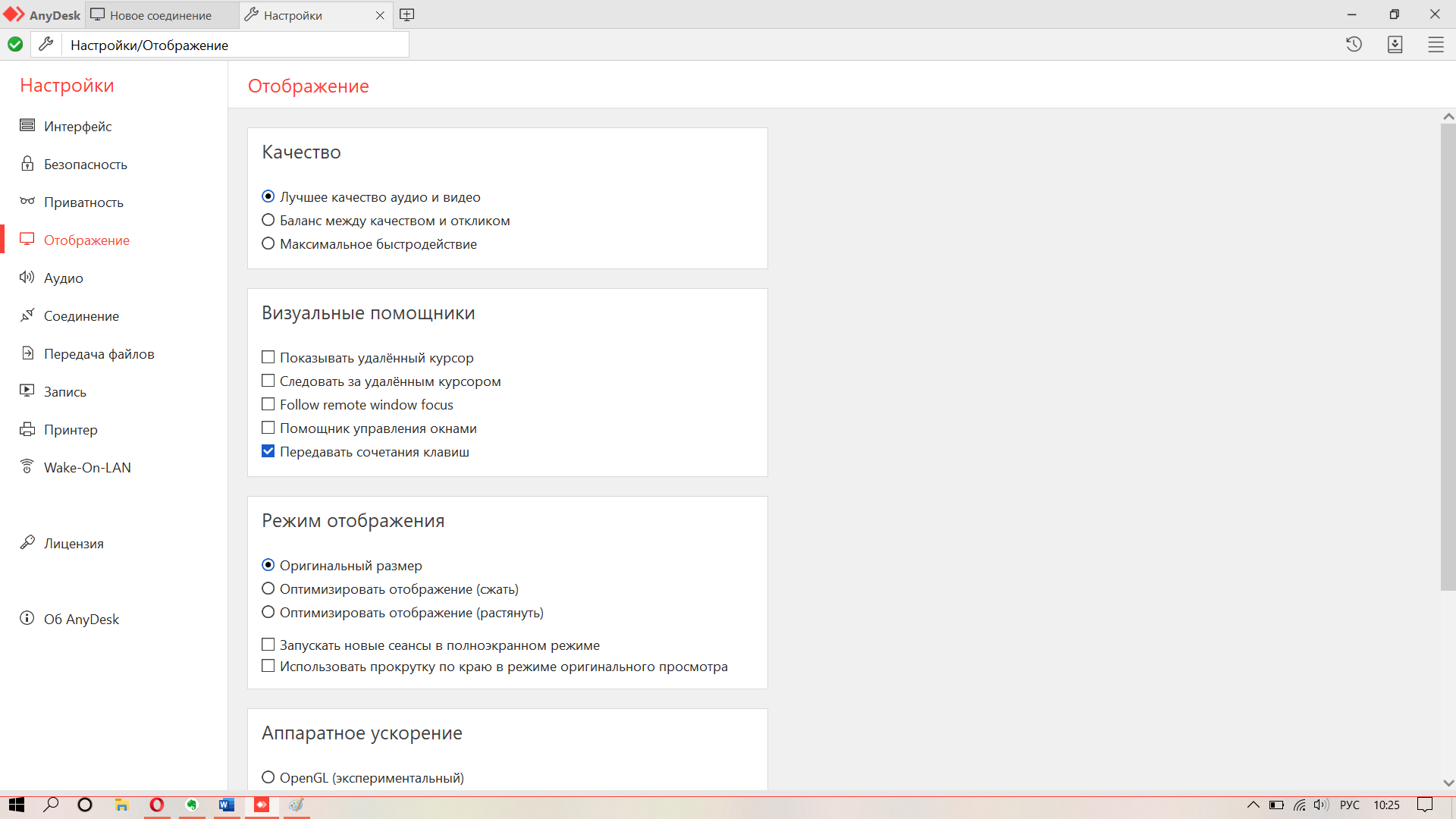Open Opera browser from taskbar
The width and height of the screenshot is (1456, 819).
click(x=157, y=805)
